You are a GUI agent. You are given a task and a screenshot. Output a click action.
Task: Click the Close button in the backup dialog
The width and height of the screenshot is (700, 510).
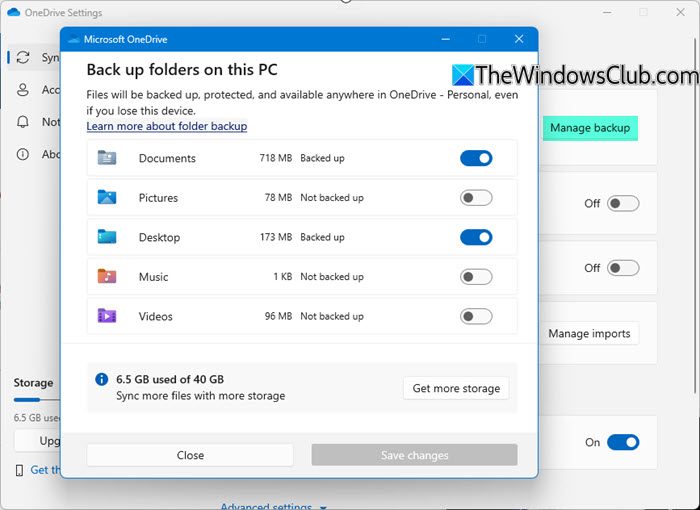(x=190, y=455)
